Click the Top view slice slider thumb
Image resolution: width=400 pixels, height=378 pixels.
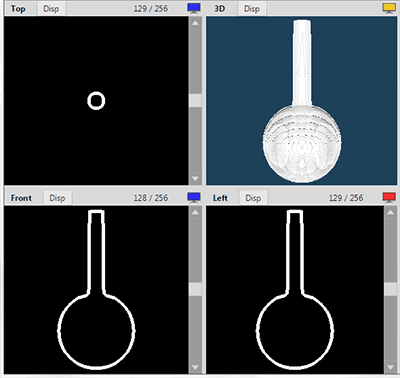(195, 101)
